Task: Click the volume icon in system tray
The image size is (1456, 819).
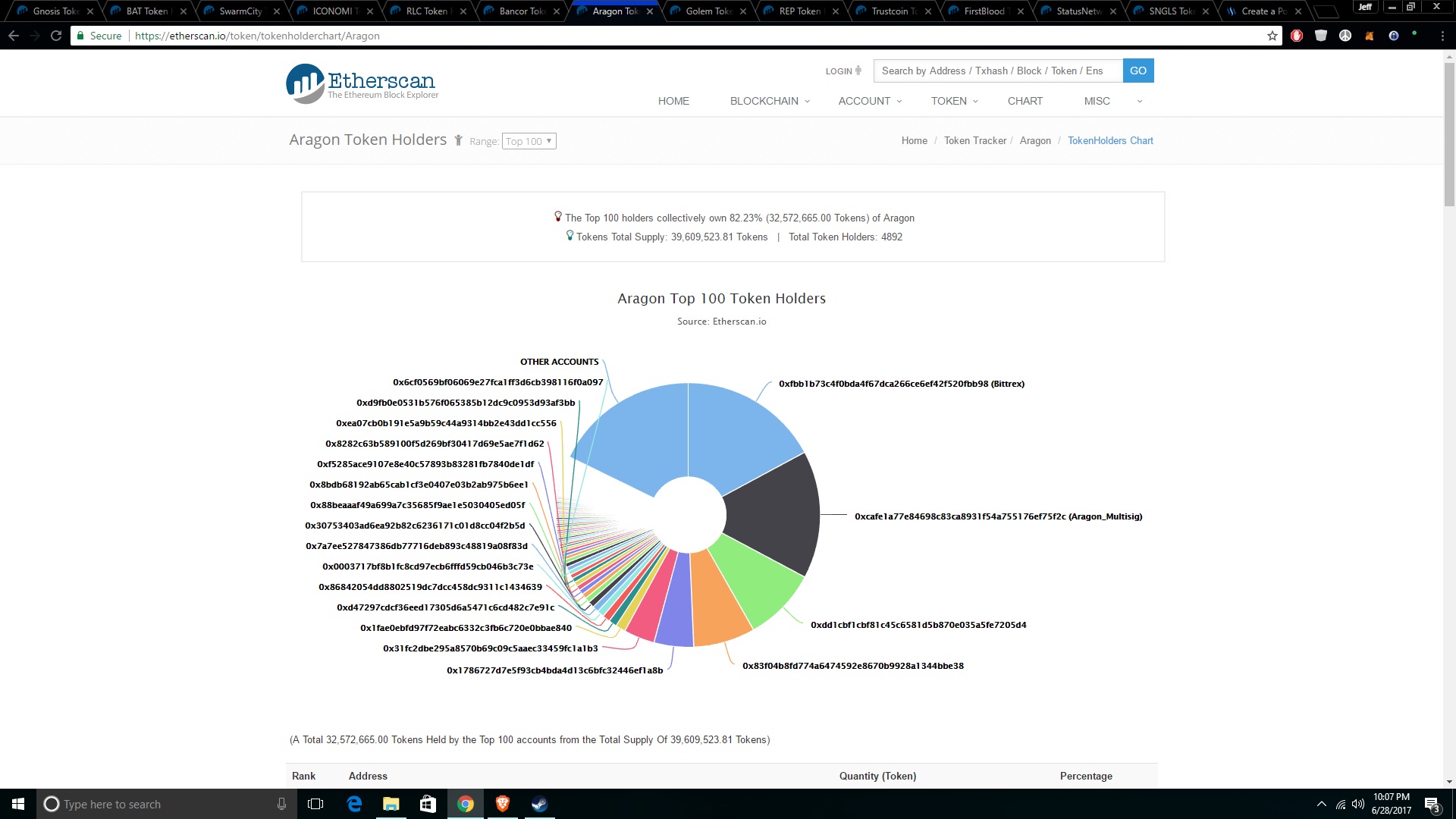Action: [1358, 804]
